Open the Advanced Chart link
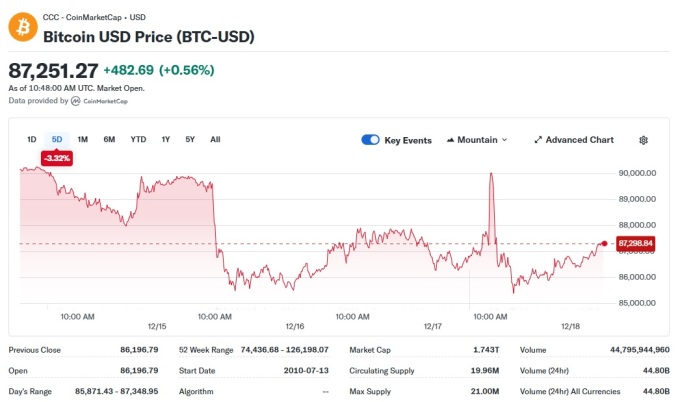The height and width of the screenshot is (402, 680). tap(579, 140)
